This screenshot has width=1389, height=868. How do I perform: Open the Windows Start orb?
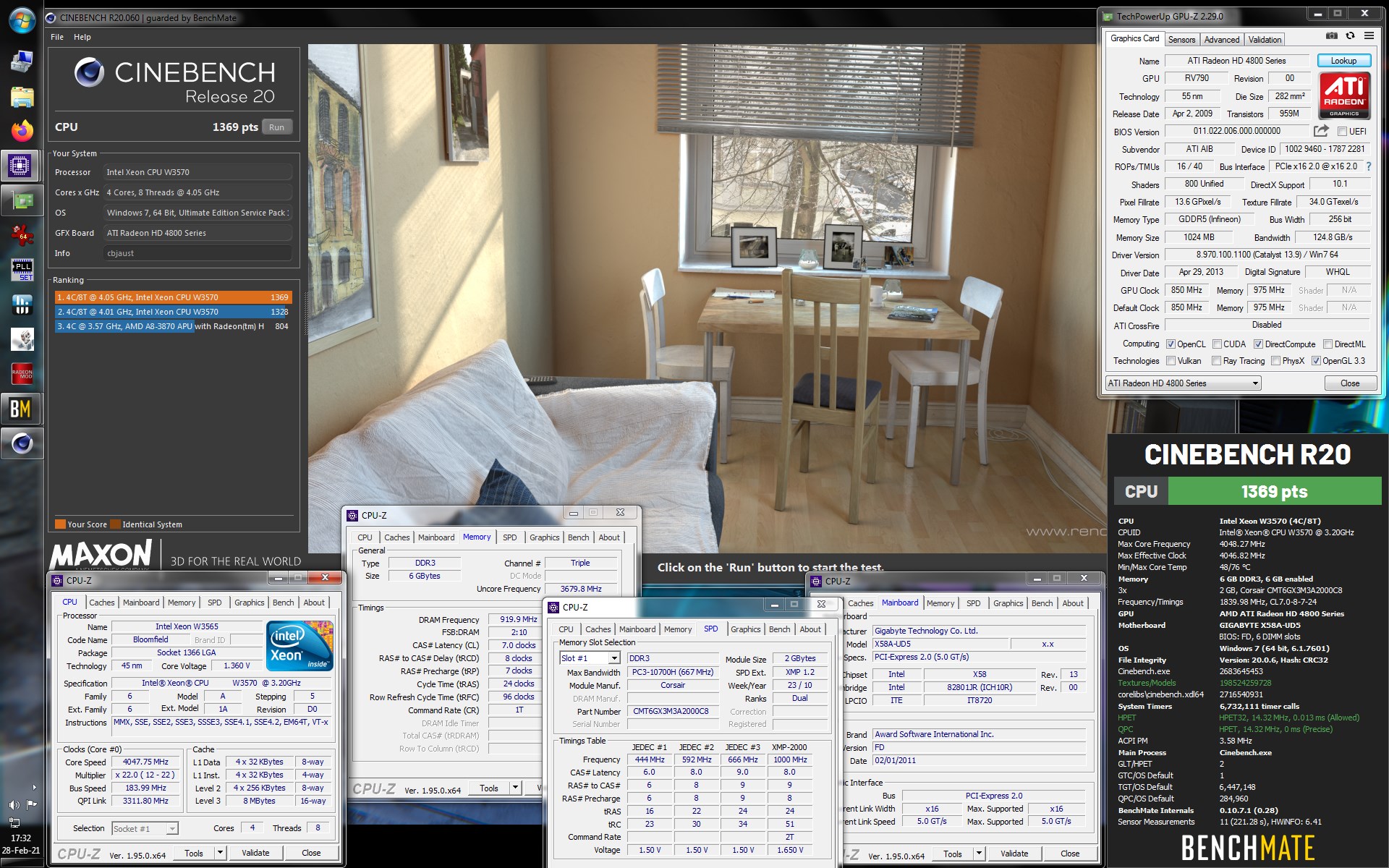click(22, 20)
